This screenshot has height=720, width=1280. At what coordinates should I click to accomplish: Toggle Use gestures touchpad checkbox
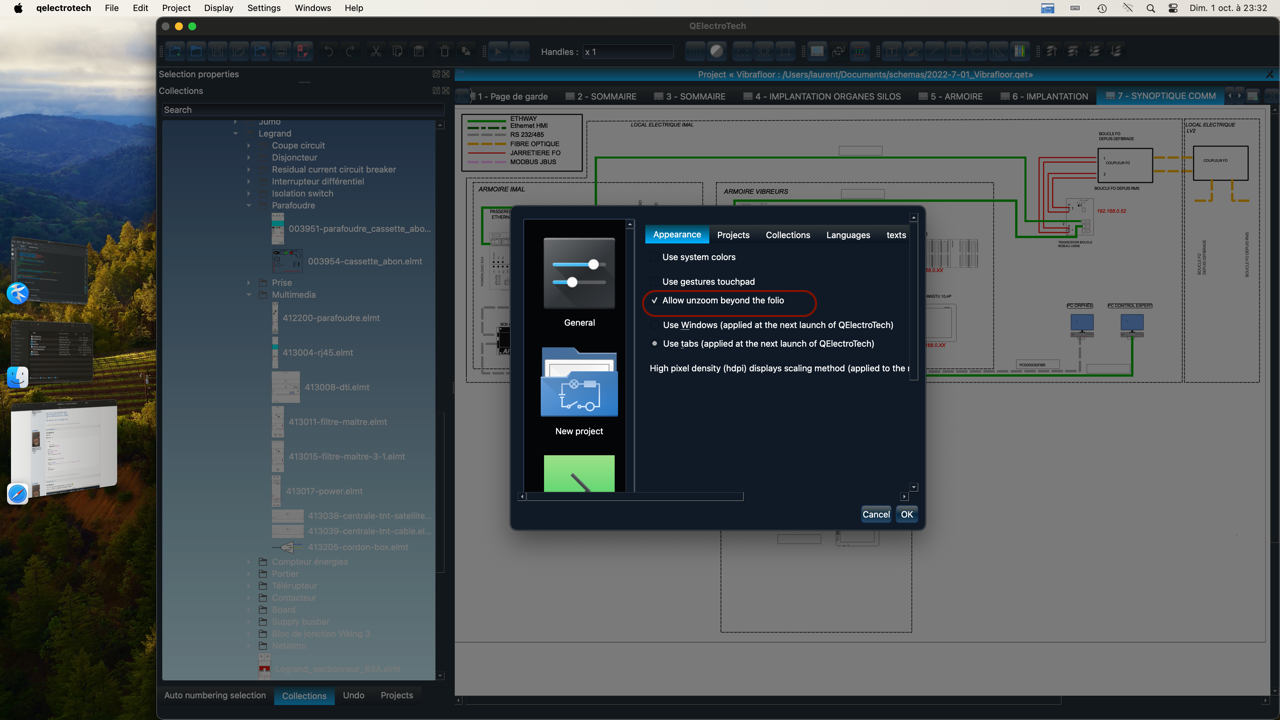click(655, 282)
